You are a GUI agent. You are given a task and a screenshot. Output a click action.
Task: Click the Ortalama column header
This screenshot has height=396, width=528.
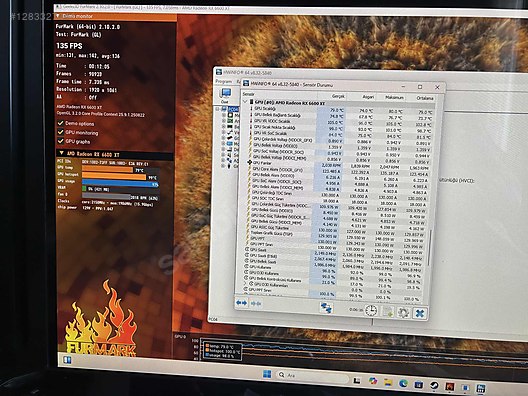tap(425, 98)
